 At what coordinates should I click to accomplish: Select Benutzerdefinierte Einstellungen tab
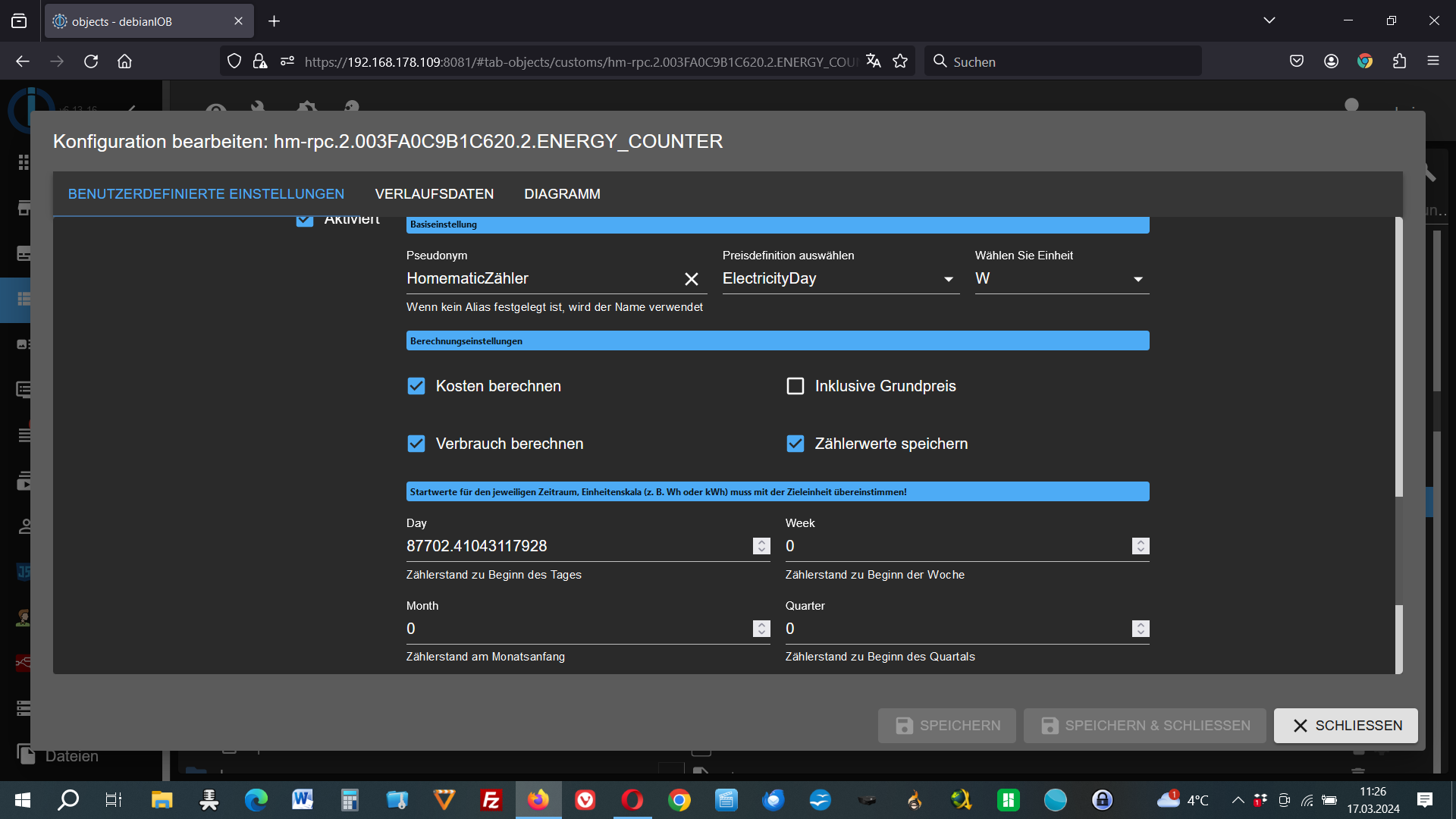(206, 194)
